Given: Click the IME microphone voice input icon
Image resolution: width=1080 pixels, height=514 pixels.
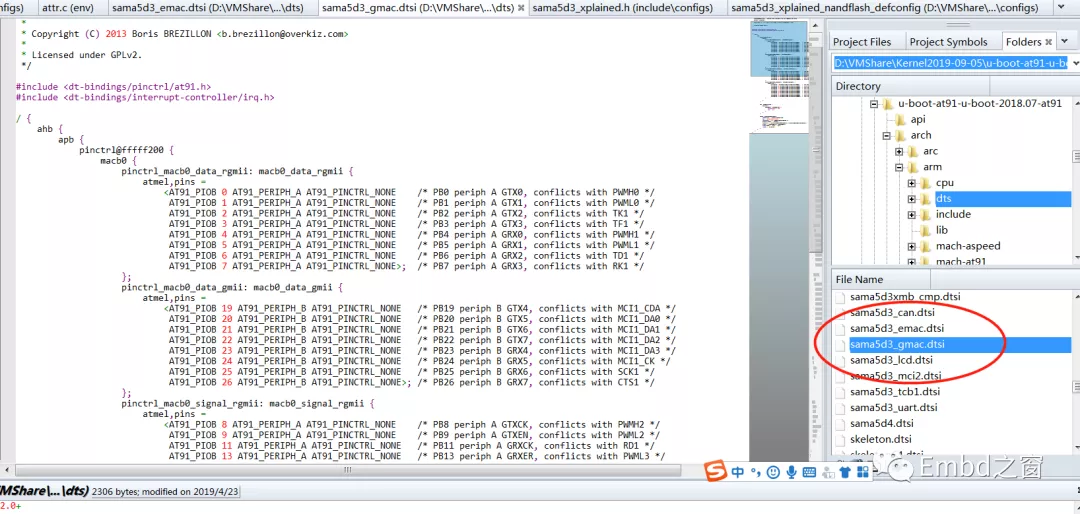Looking at the screenshot, I should point(791,473).
